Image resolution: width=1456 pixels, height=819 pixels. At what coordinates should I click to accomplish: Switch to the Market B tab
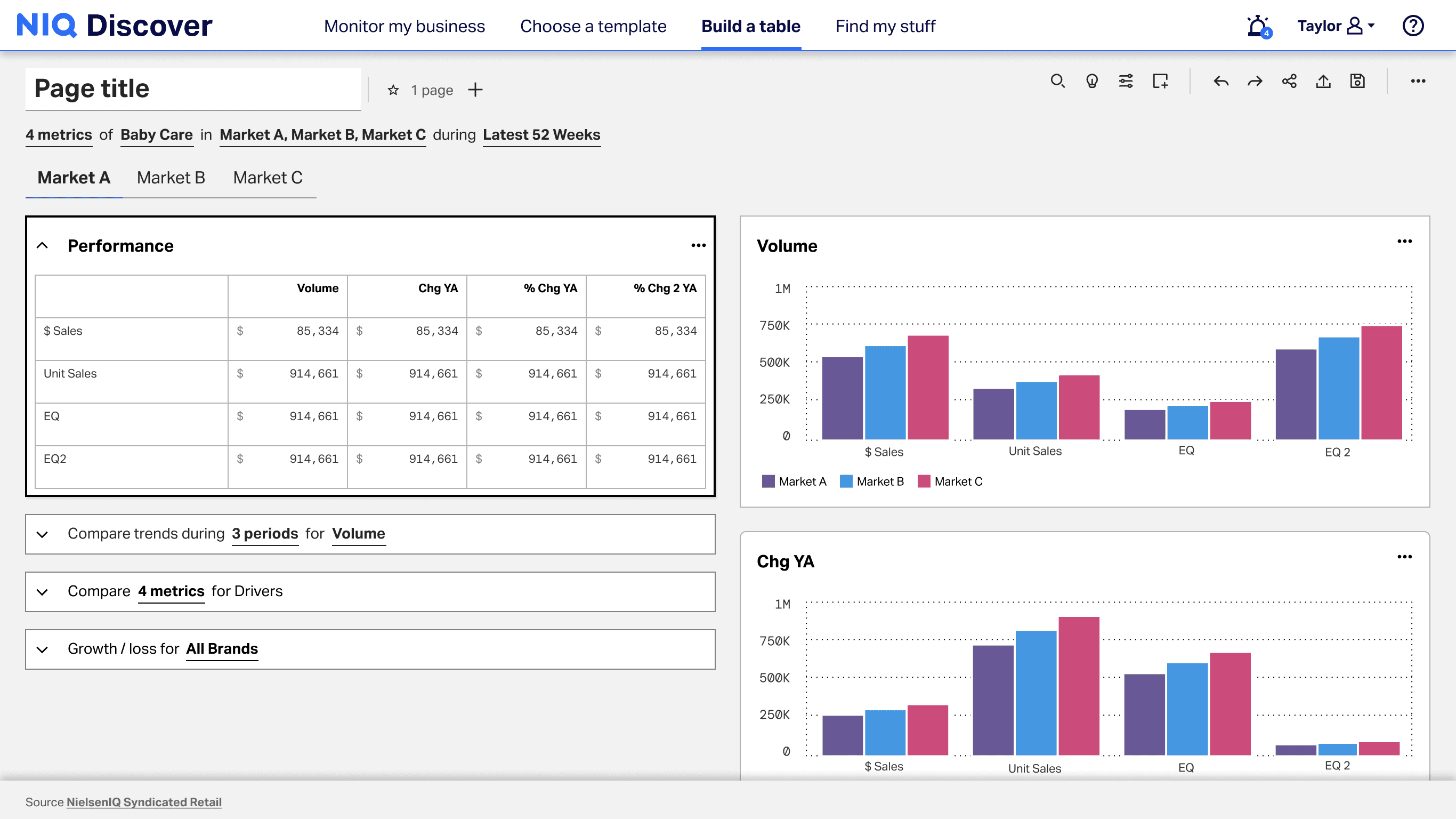tap(171, 178)
